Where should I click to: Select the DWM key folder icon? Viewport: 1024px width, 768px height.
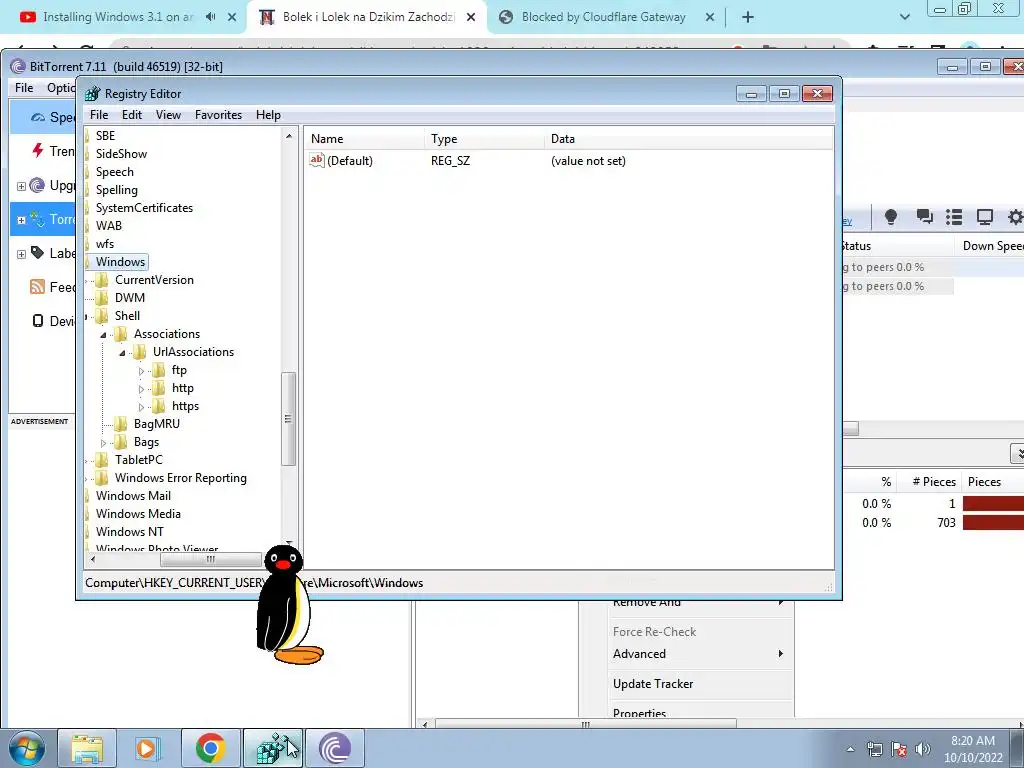101,298
